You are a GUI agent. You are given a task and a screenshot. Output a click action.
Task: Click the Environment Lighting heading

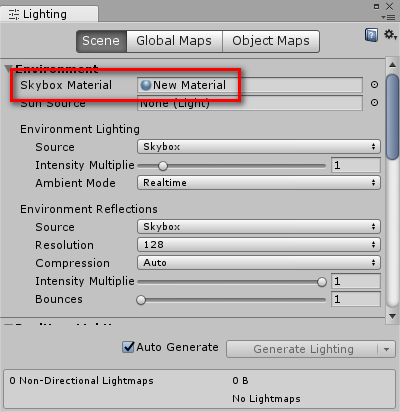point(80,129)
